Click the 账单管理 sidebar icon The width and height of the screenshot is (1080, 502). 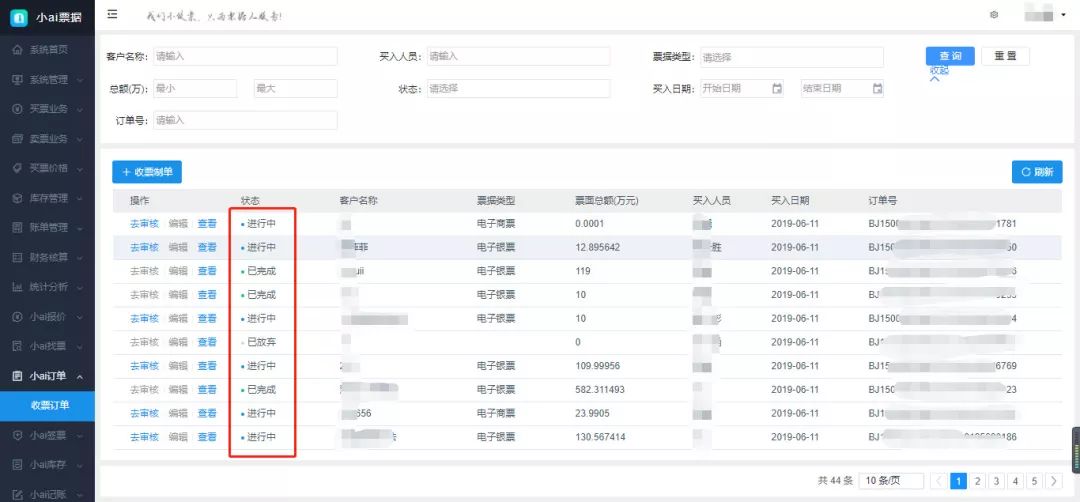pos(18,227)
